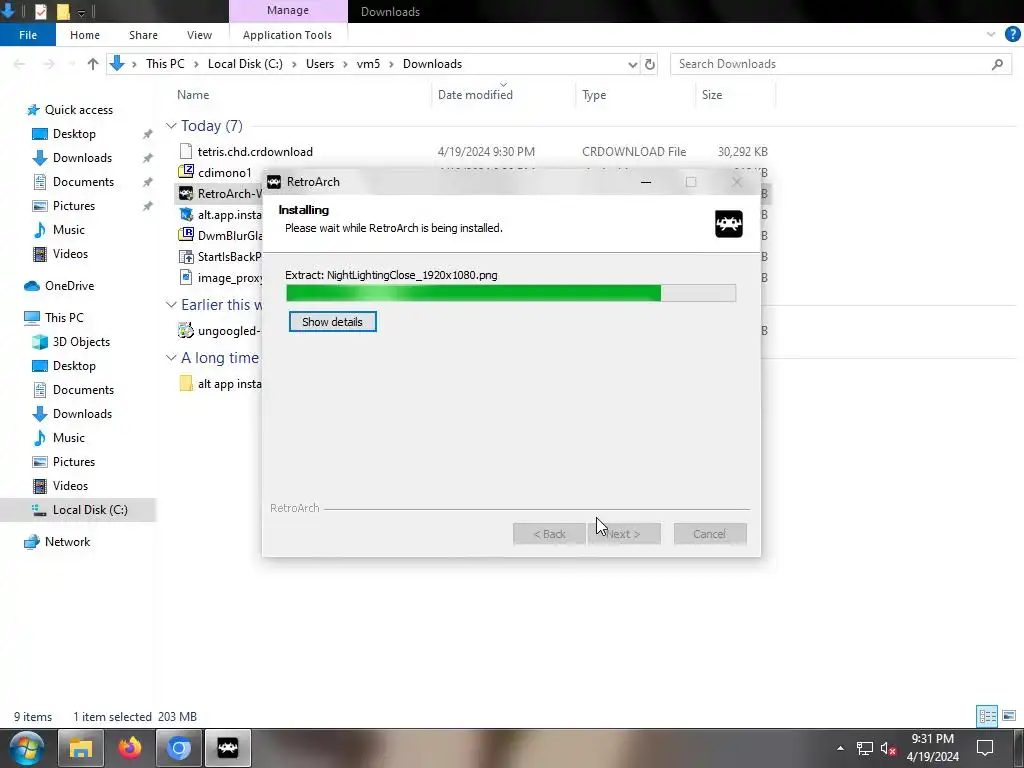Go up one folder level arrow
This screenshot has height=768, width=1024.
(x=93, y=64)
